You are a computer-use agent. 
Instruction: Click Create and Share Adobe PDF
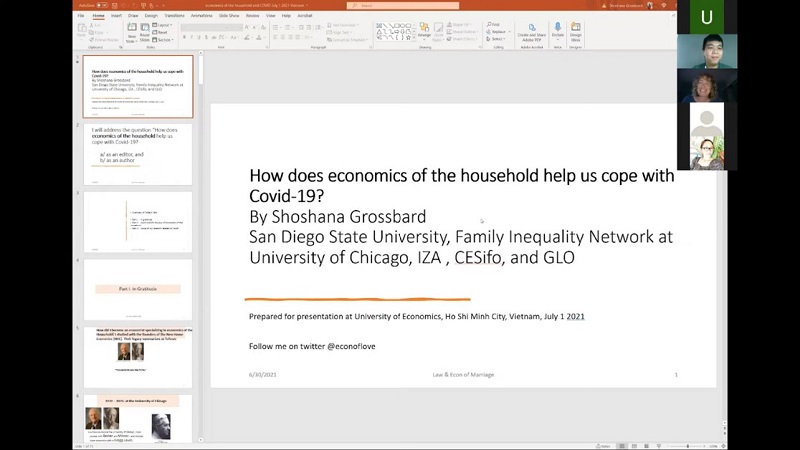(x=532, y=32)
